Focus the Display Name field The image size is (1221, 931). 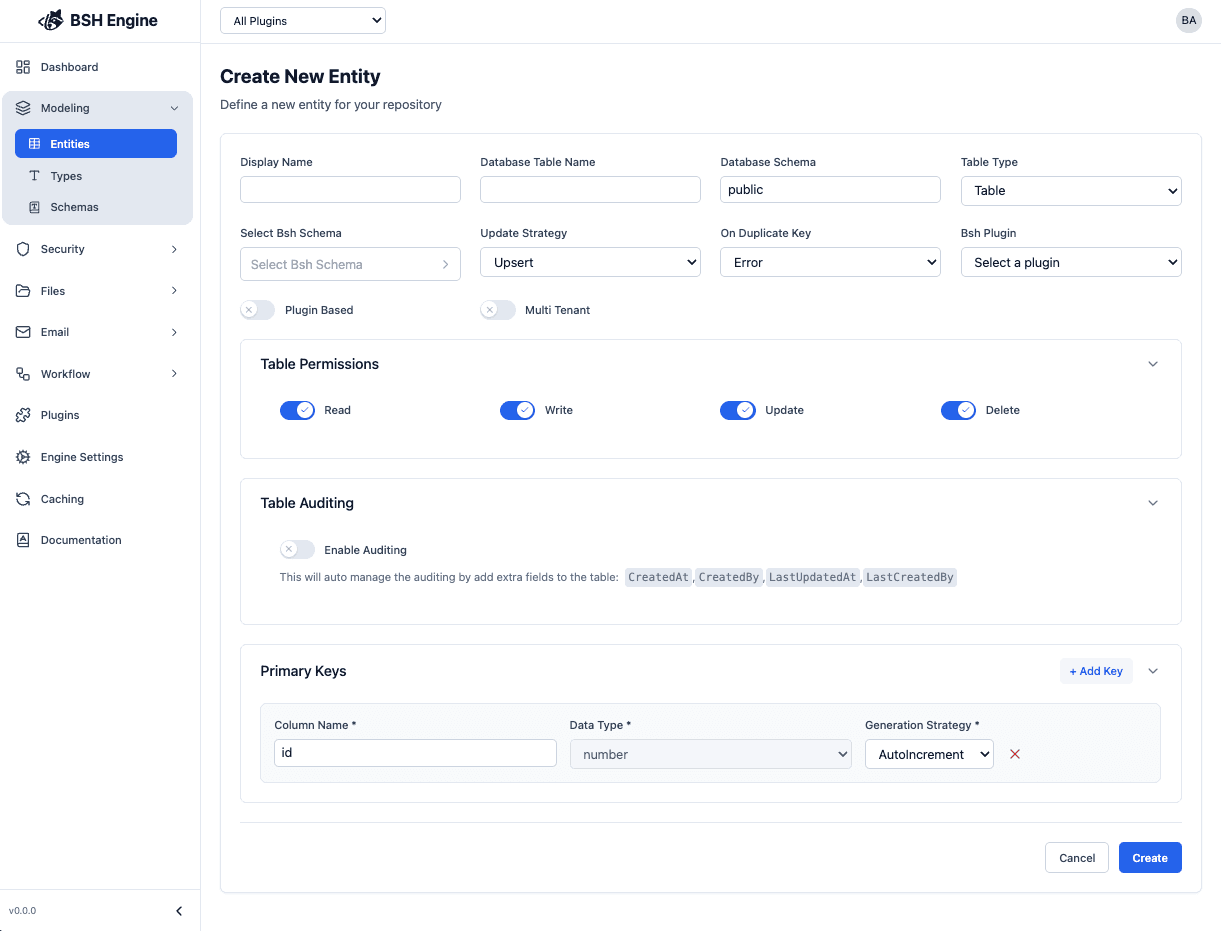(350, 190)
